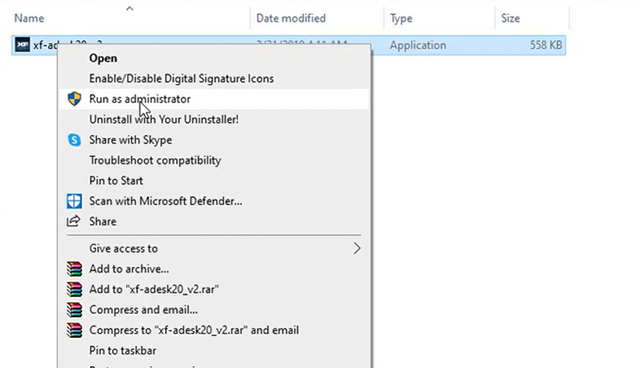Image resolution: width=640 pixels, height=368 pixels.
Task: Click the WinRAR icon beside Compress and email
Action: tap(74, 310)
